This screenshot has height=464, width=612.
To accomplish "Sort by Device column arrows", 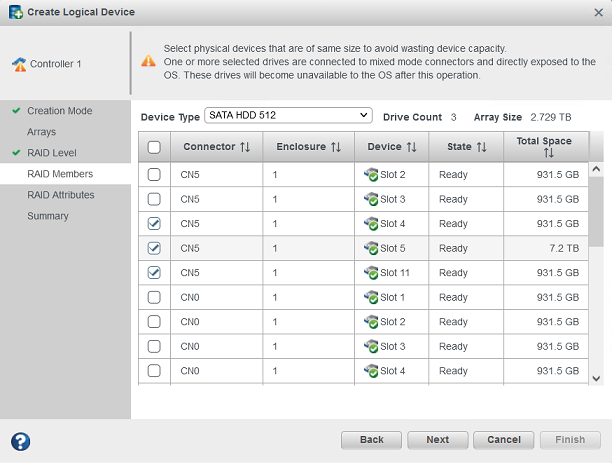I will (411, 147).
